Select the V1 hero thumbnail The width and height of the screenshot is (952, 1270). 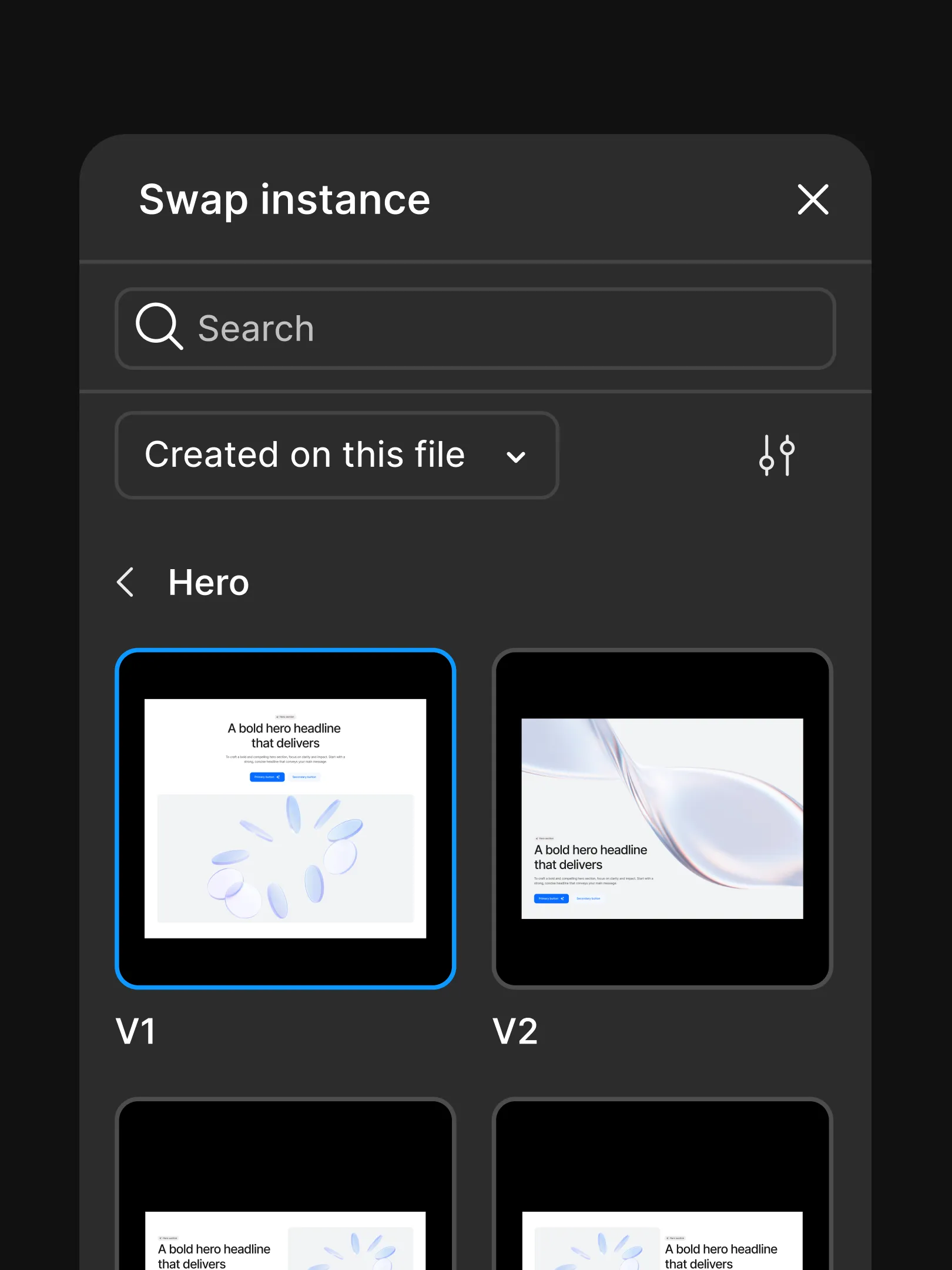(286, 818)
